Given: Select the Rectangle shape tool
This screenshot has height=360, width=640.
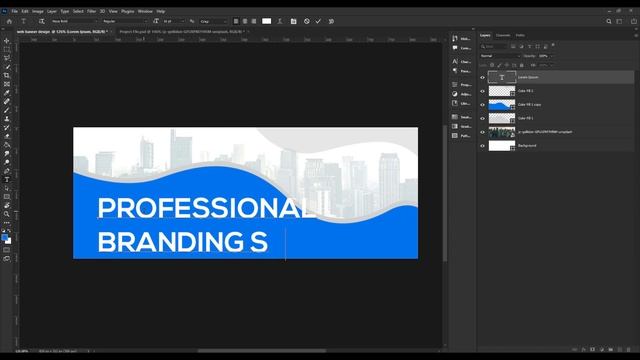Looking at the screenshot, I should click(7, 197).
